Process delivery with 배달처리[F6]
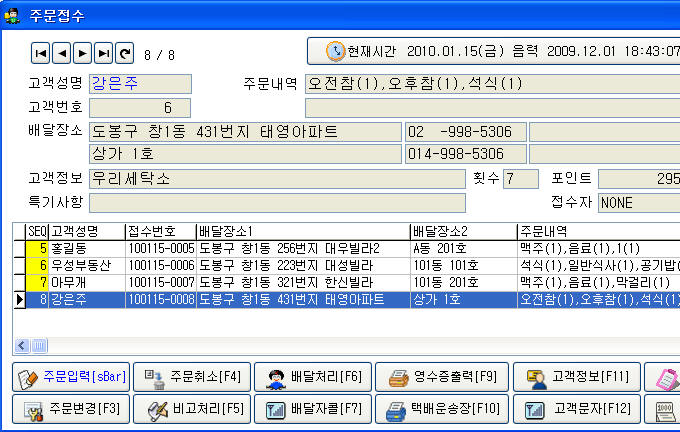Image resolution: width=680 pixels, height=432 pixels. pos(313,377)
